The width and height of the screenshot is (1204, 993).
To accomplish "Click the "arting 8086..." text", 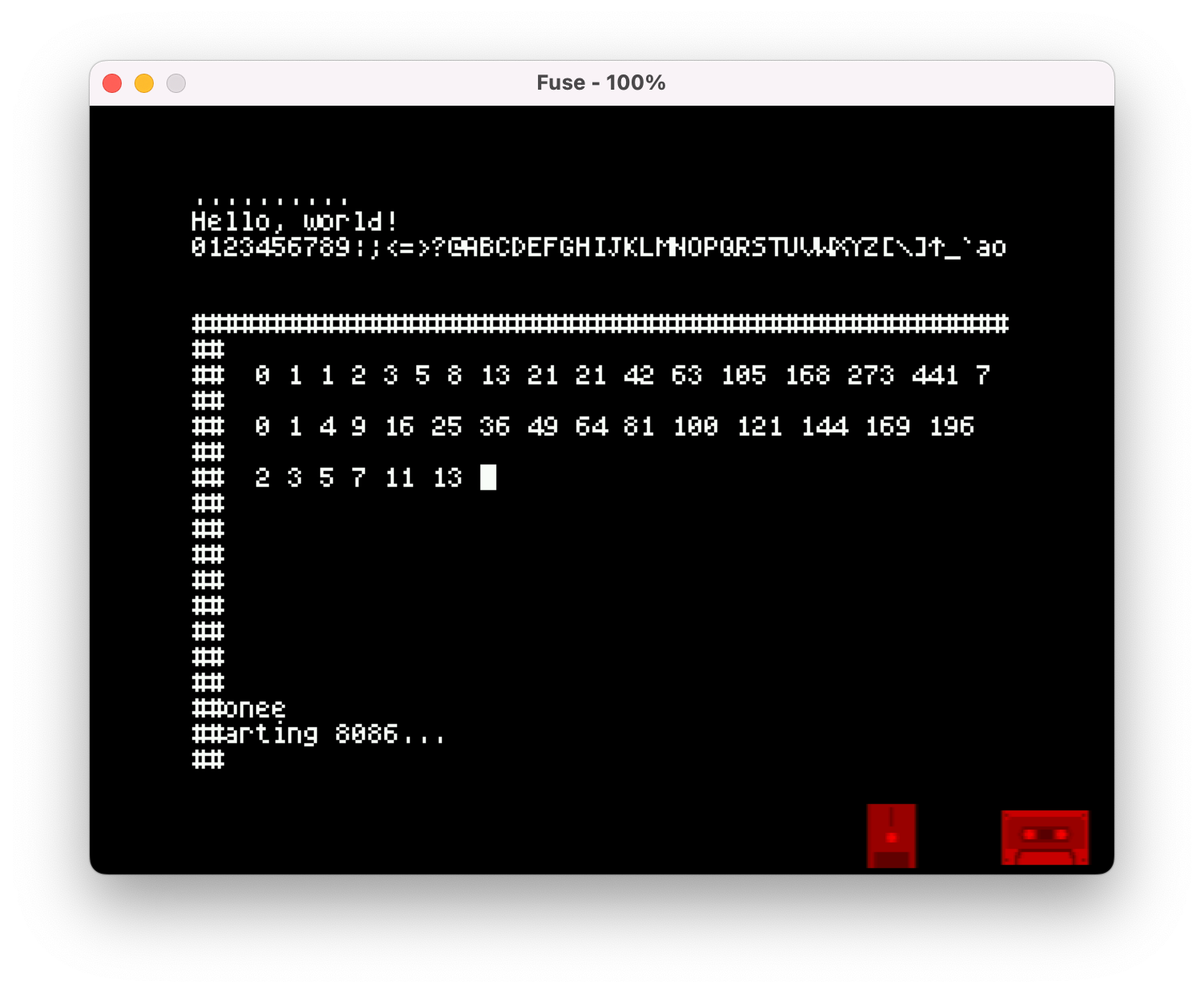I will tap(335, 734).
